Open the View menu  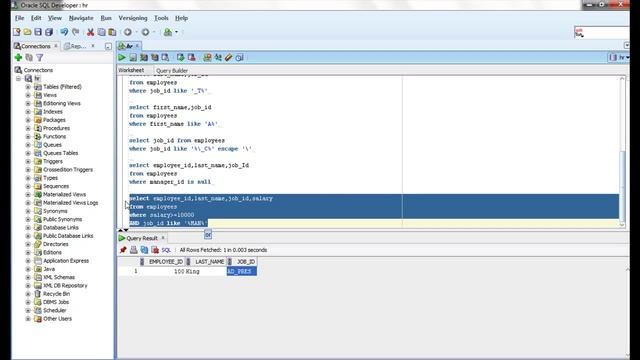(x=55, y=18)
